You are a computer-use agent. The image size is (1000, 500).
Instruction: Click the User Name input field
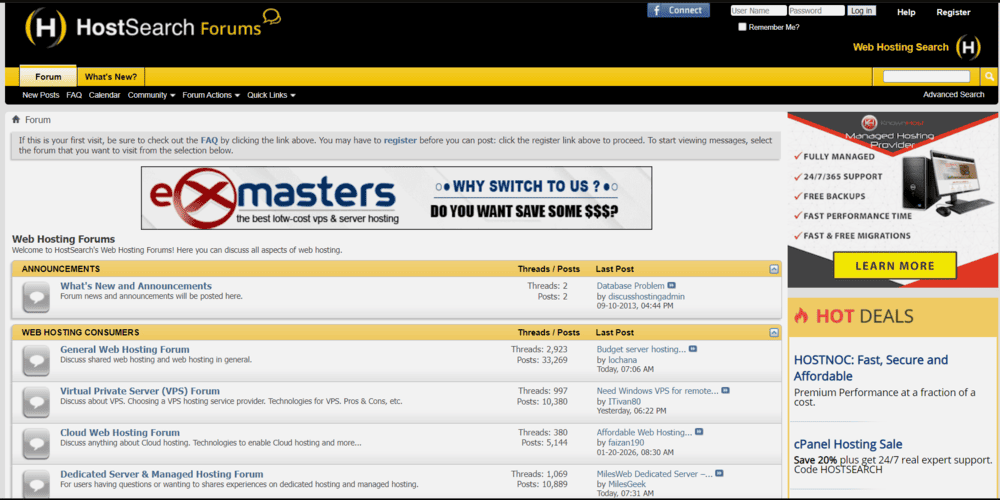(x=758, y=11)
